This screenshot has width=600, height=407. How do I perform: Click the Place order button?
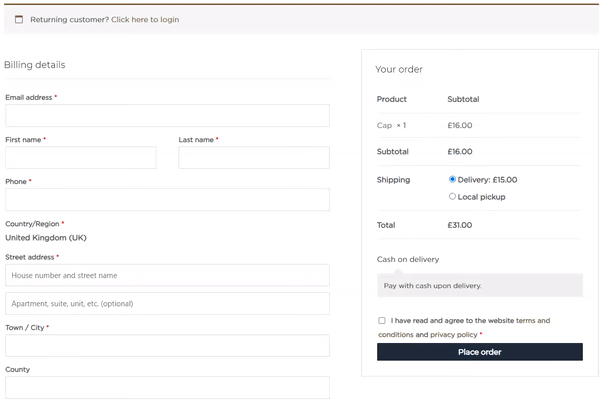point(479,352)
